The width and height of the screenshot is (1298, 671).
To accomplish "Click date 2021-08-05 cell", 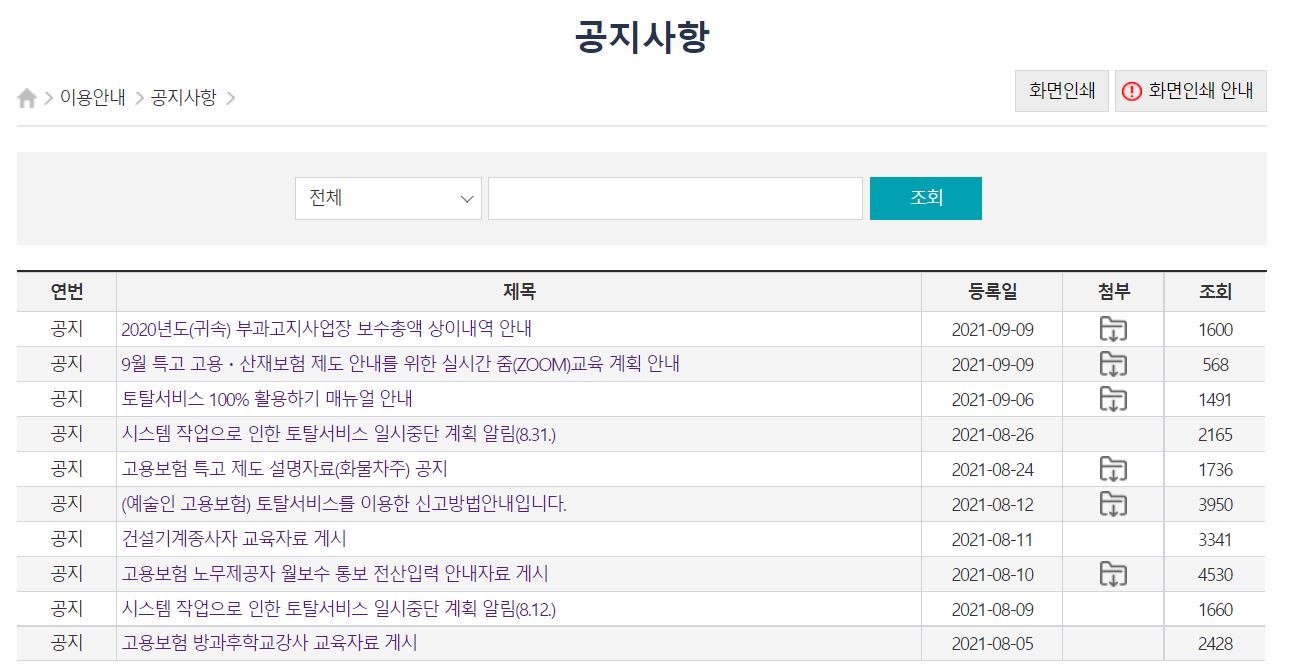I will 992,644.
